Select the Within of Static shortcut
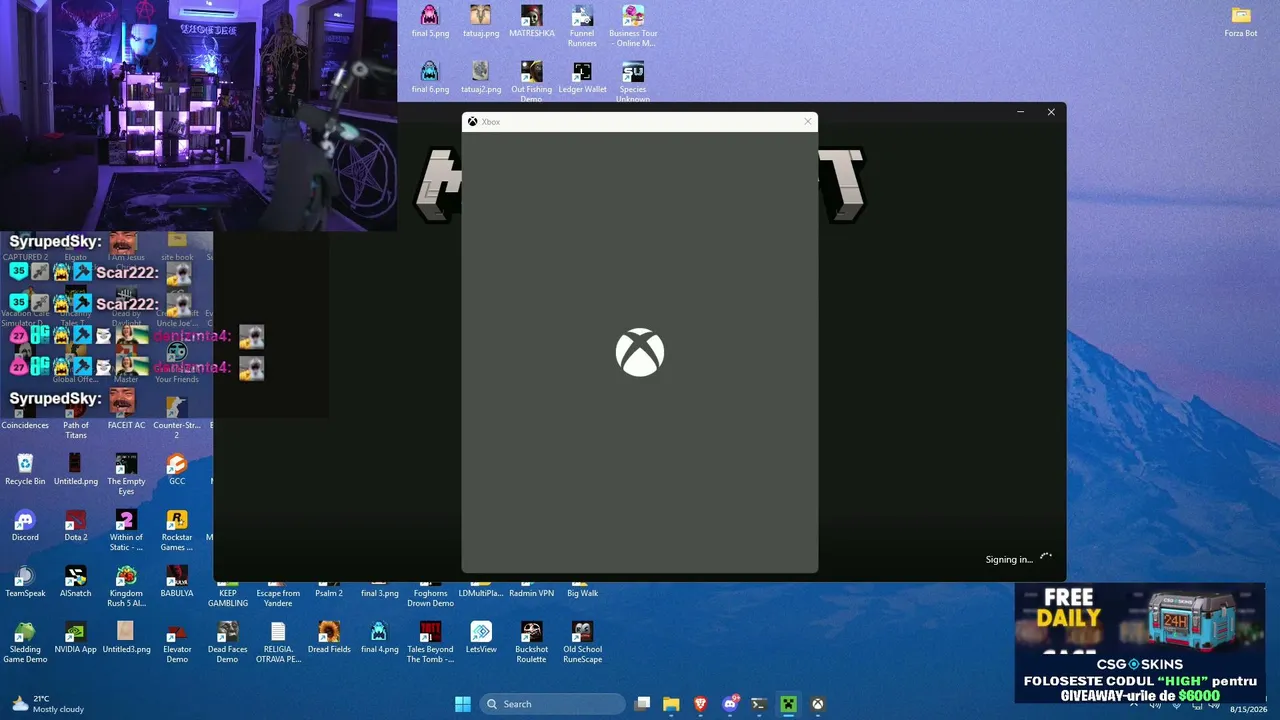The width and height of the screenshot is (1280, 720). (127, 530)
